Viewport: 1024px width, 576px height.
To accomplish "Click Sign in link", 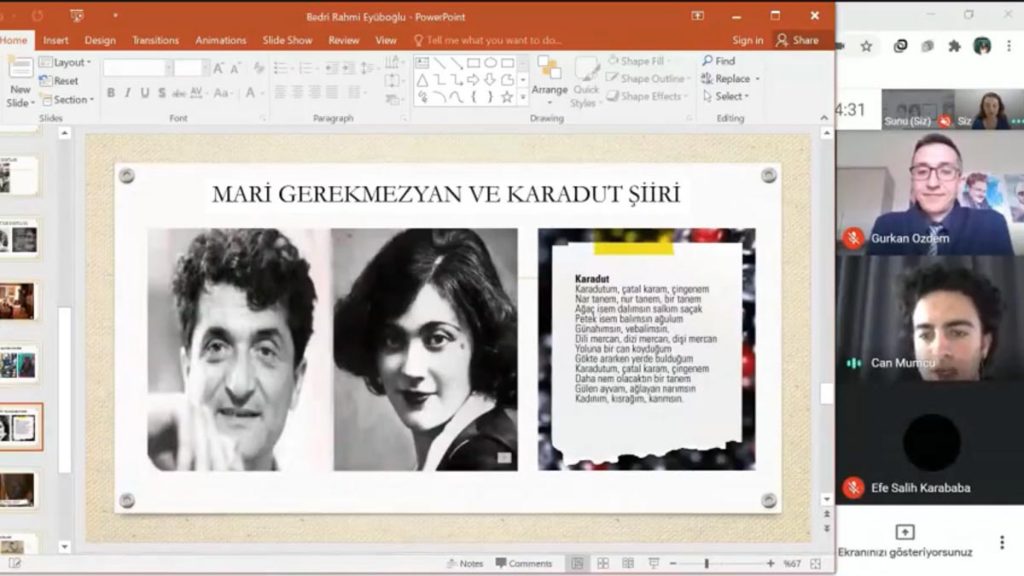I will click(x=747, y=40).
